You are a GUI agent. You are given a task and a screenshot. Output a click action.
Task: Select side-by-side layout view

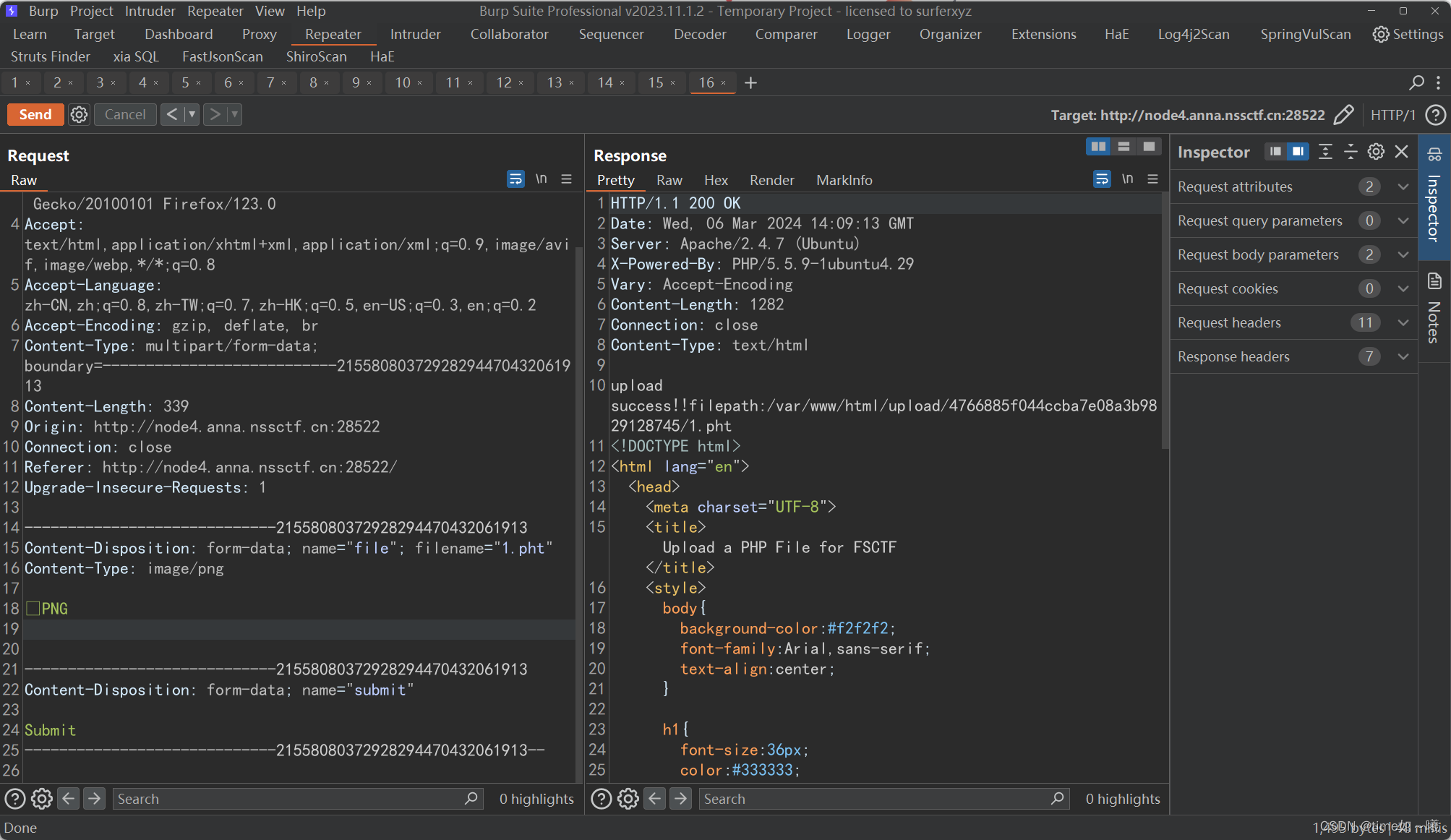click(x=1098, y=147)
